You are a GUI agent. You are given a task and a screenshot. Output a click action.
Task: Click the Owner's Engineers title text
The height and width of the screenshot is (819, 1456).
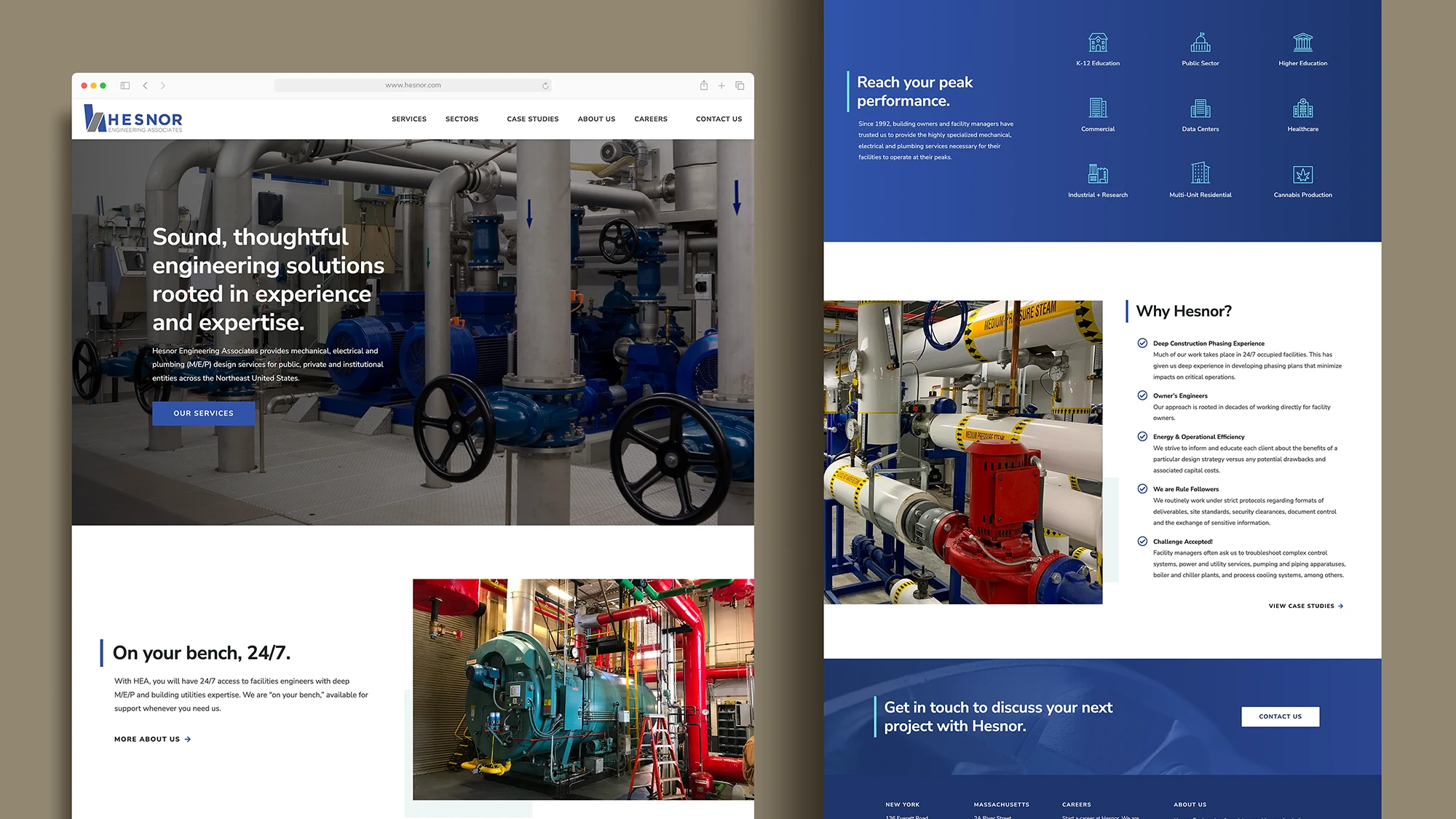pyautogui.click(x=1180, y=395)
